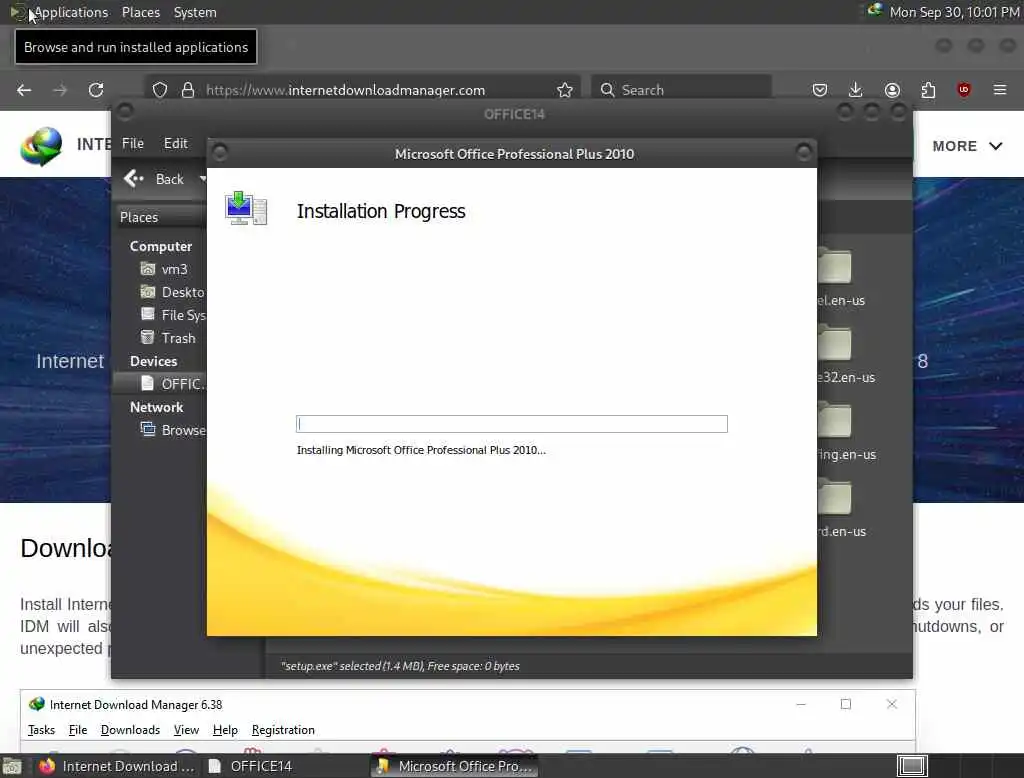Open the tracking protection shield icon
The height and width of the screenshot is (778, 1024).
pyautogui.click(x=160, y=90)
